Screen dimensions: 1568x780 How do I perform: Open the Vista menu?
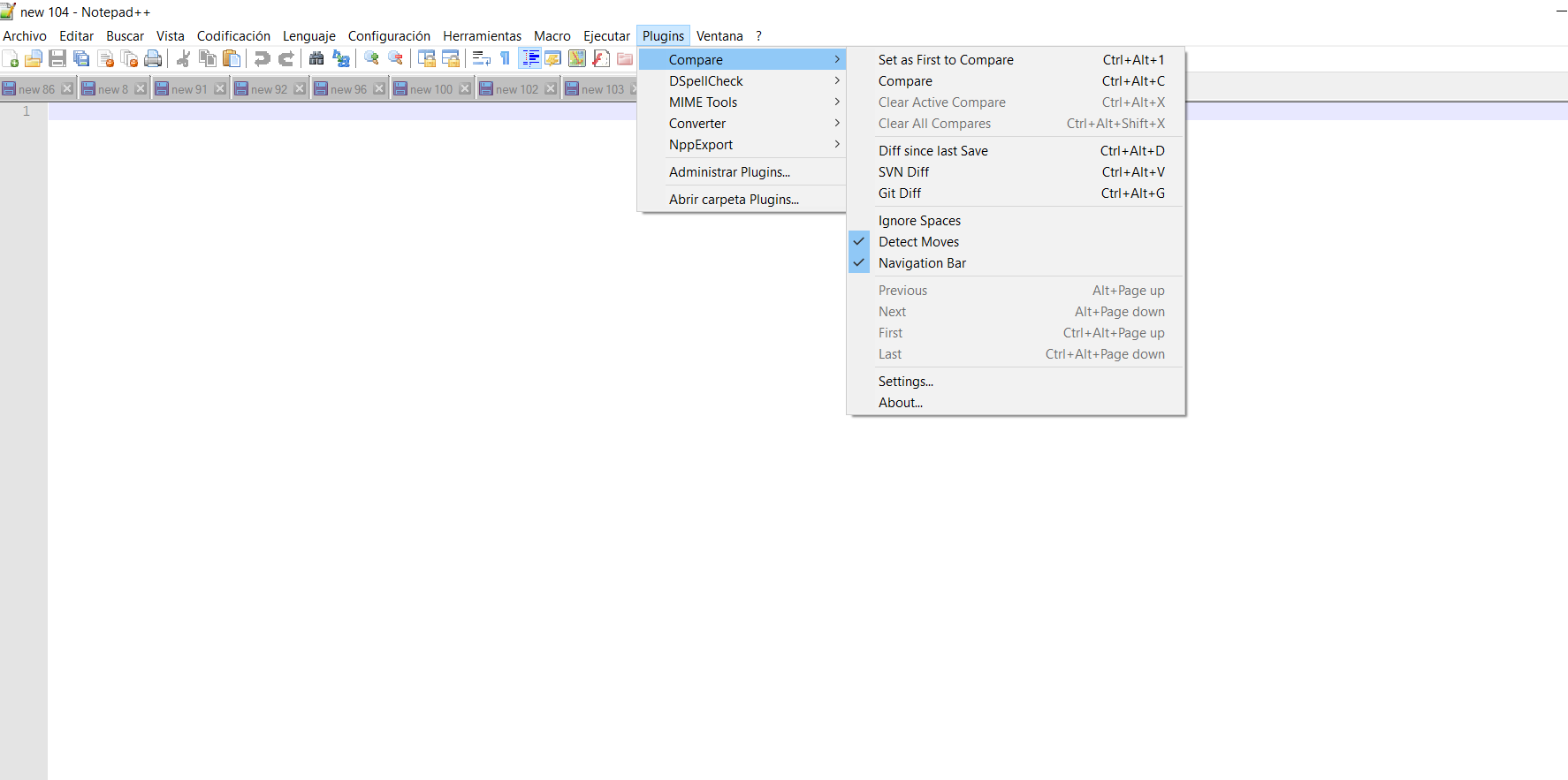pos(171,36)
